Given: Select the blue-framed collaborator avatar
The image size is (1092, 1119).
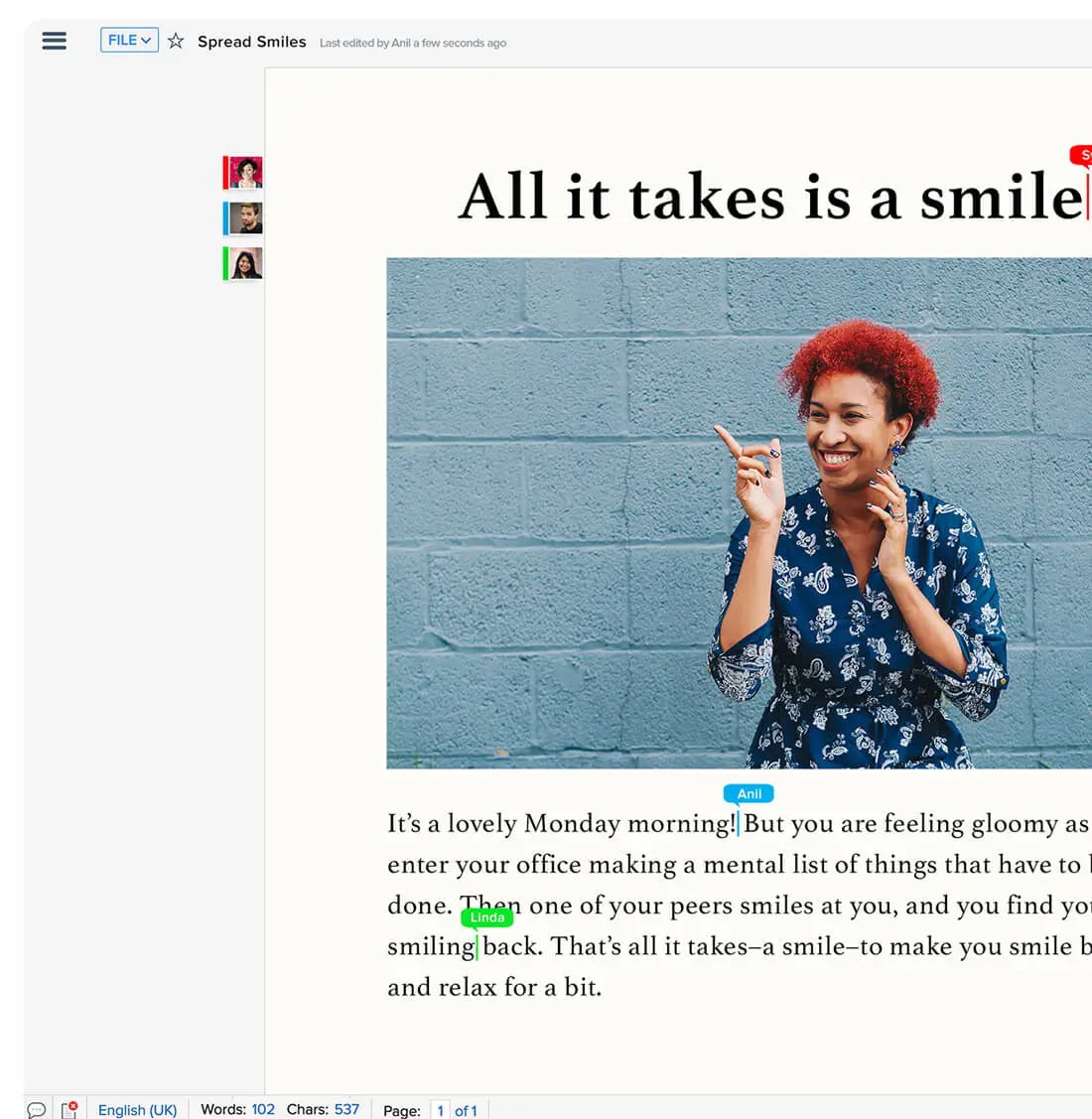Looking at the screenshot, I should point(243,217).
